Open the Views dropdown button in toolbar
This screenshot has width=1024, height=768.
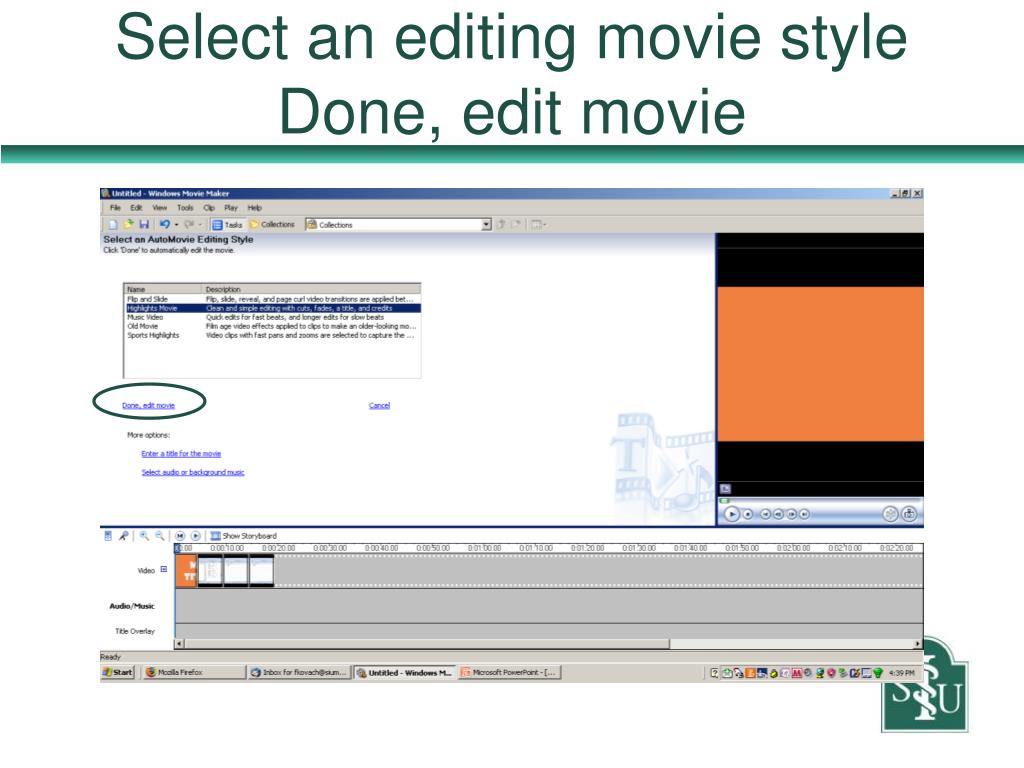(538, 225)
